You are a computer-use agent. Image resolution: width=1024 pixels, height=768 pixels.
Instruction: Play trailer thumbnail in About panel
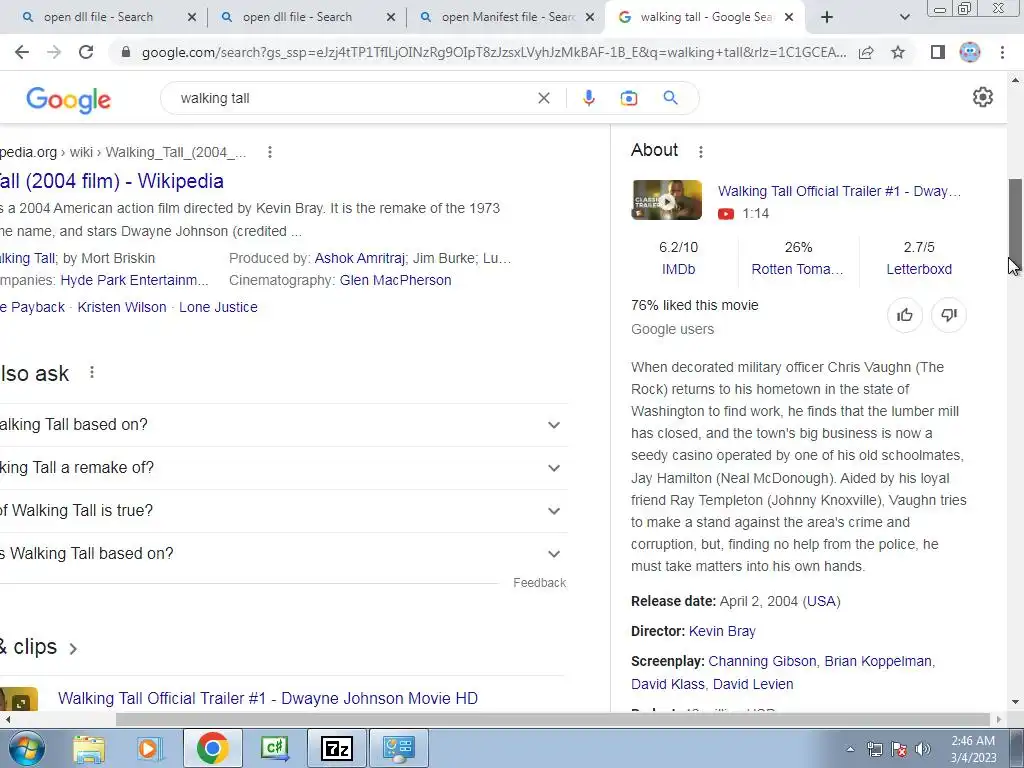pyautogui.click(x=666, y=200)
